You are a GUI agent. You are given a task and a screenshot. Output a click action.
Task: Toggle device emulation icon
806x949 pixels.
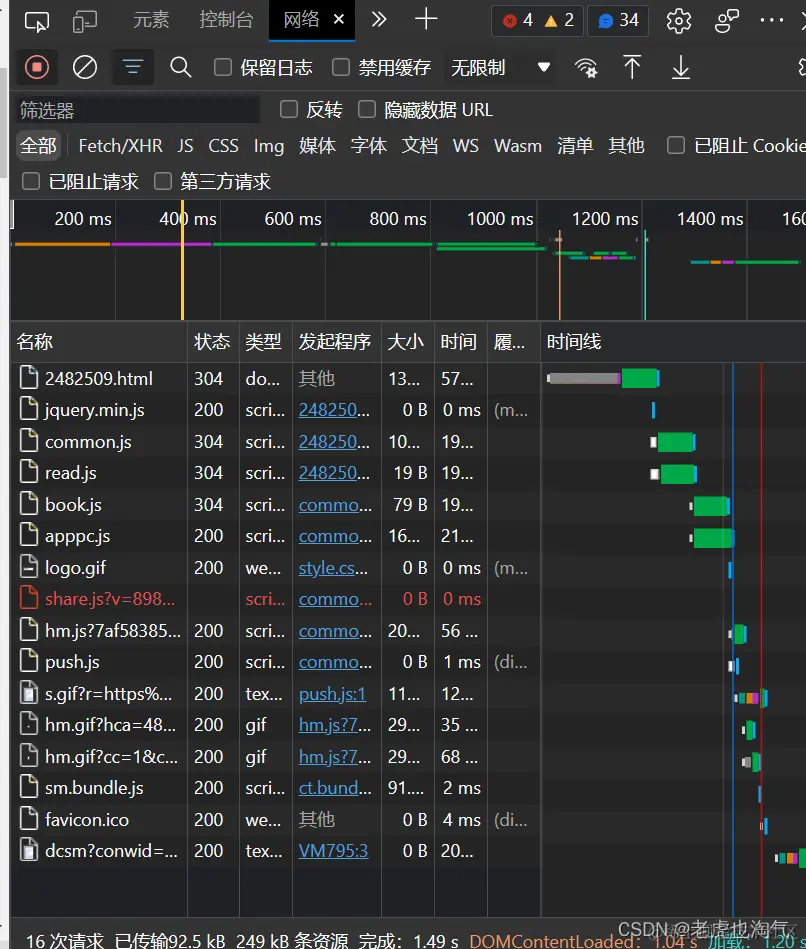click(84, 22)
